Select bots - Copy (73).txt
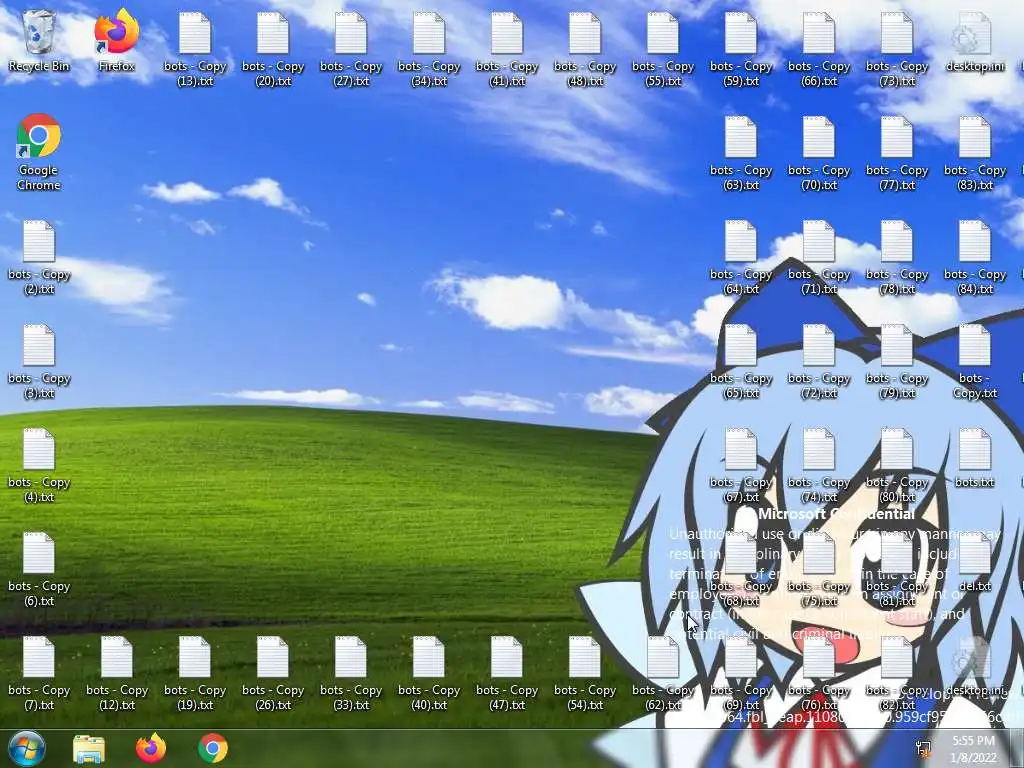 click(897, 50)
